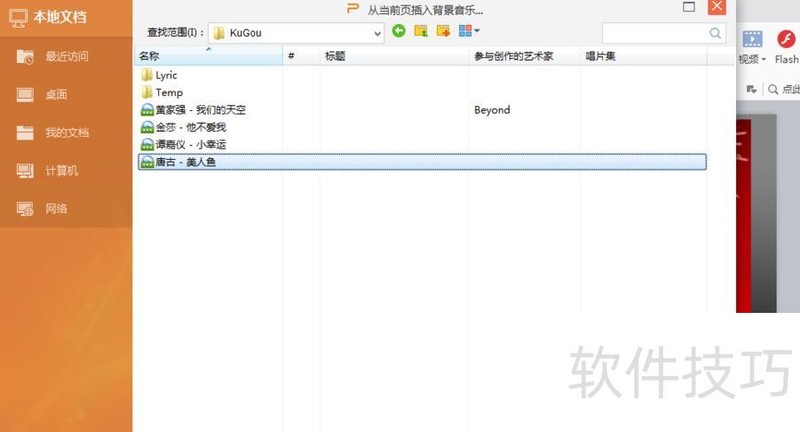Create a new folder icon
800x432 pixels.
click(443, 31)
